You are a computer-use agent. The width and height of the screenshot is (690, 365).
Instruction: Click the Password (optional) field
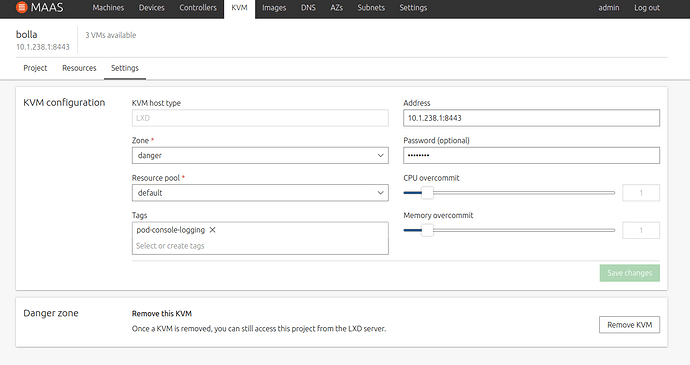[532, 155]
